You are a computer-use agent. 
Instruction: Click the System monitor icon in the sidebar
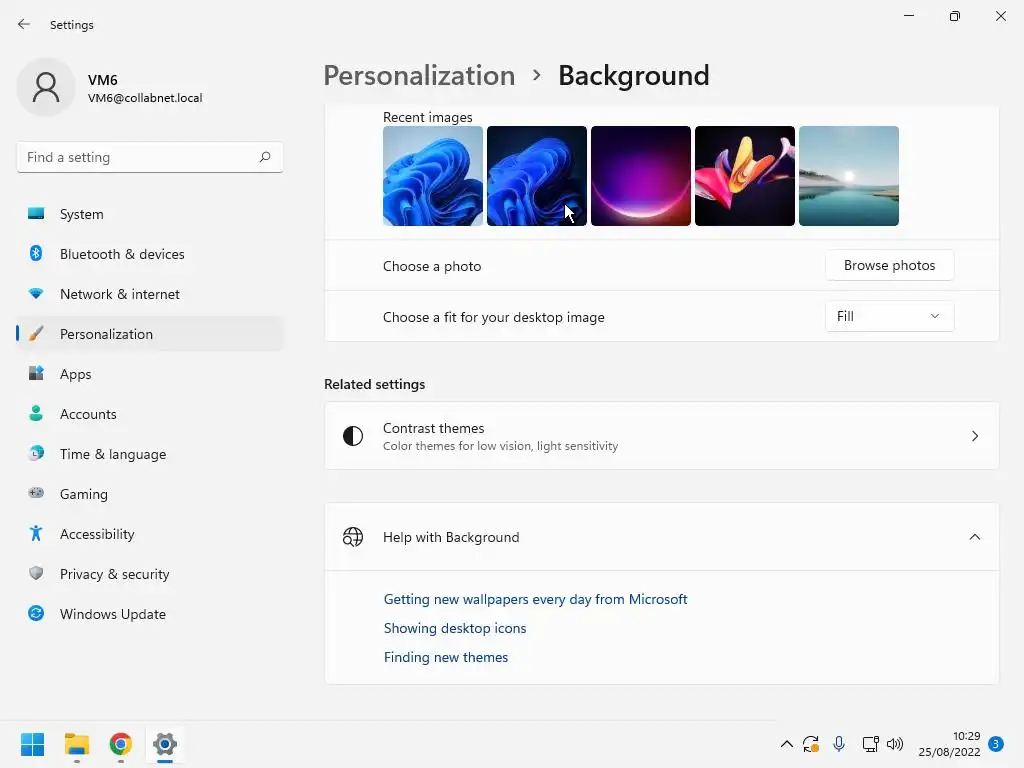(36, 214)
